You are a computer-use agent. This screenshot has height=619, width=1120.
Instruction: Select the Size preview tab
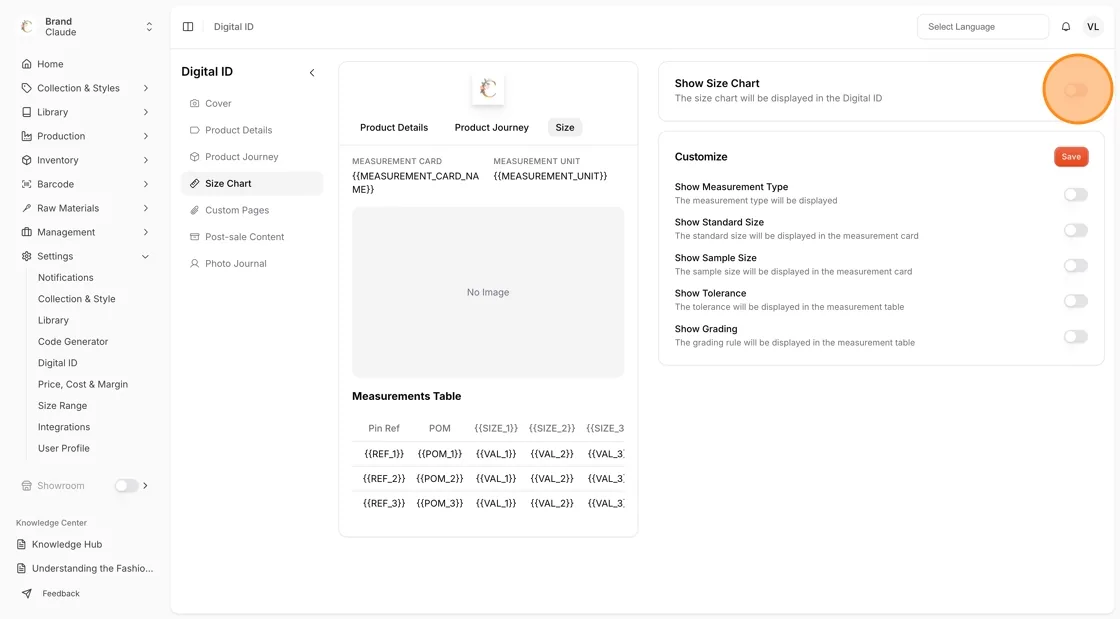coord(564,127)
